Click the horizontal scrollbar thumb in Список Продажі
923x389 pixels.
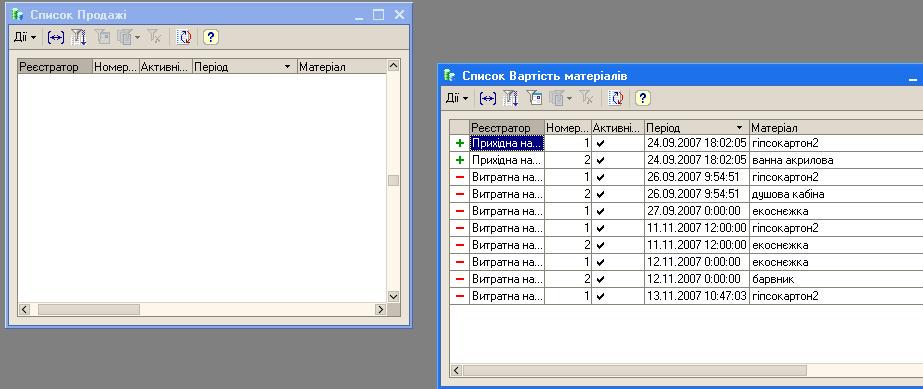point(89,310)
